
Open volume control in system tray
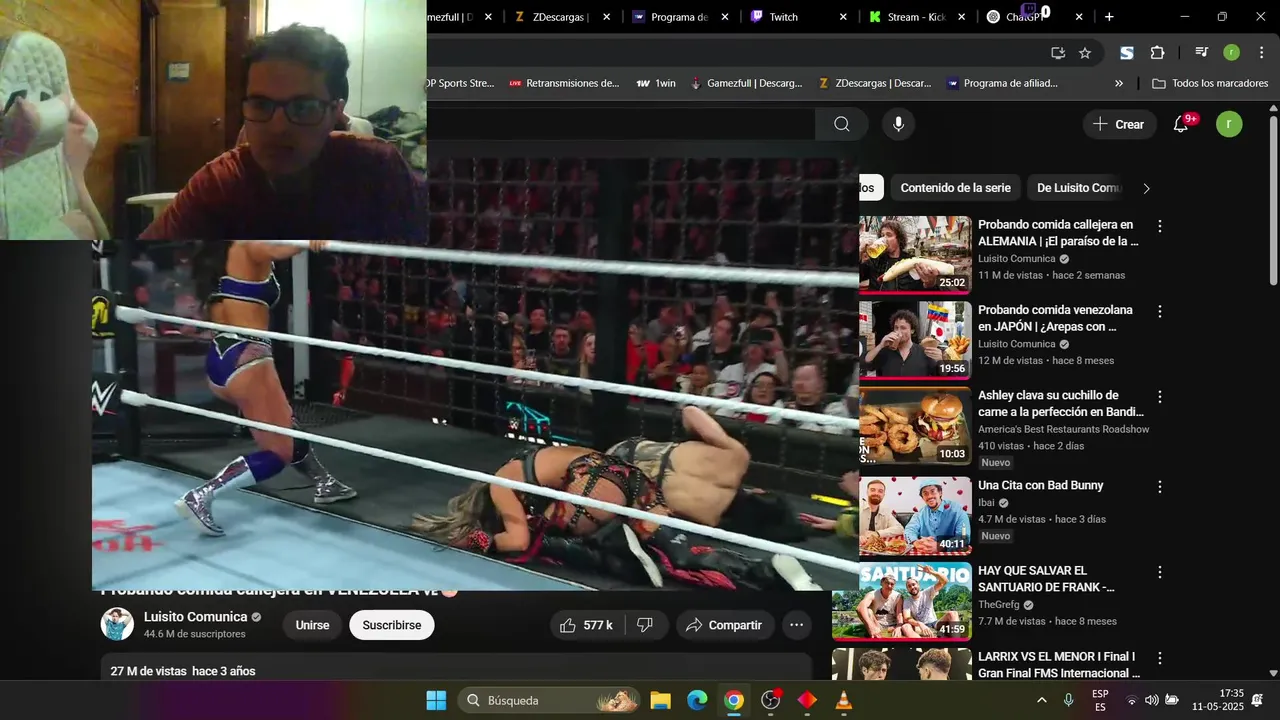click(1152, 700)
